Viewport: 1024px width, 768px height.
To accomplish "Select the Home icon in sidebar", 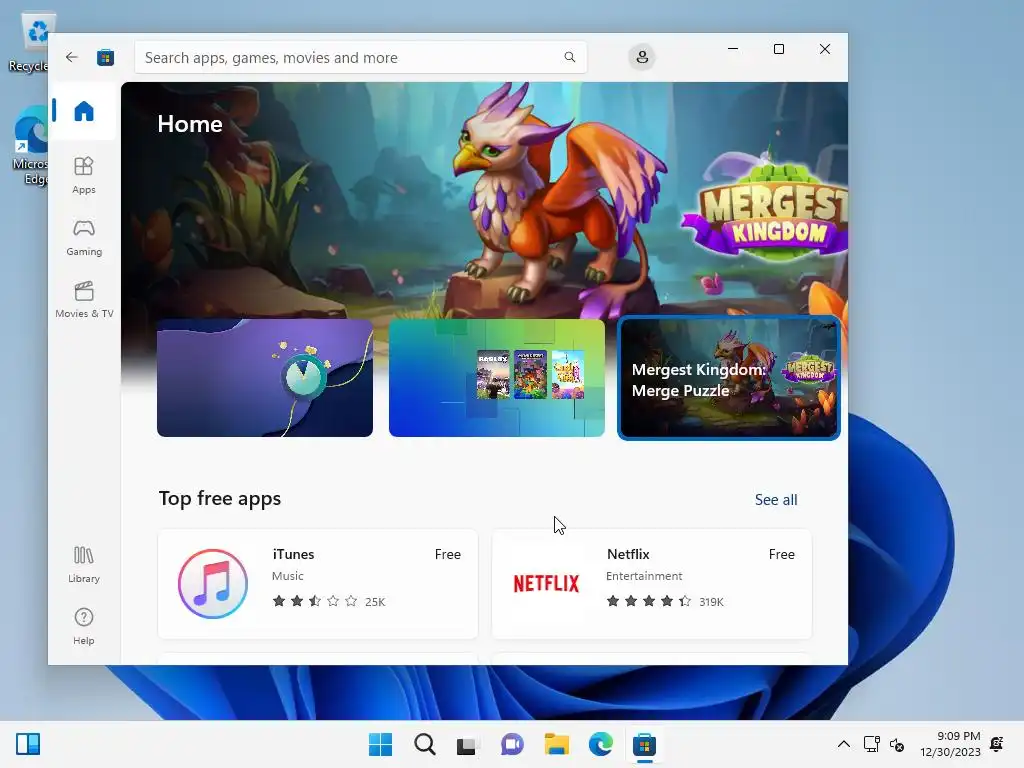I will [84, 111].
